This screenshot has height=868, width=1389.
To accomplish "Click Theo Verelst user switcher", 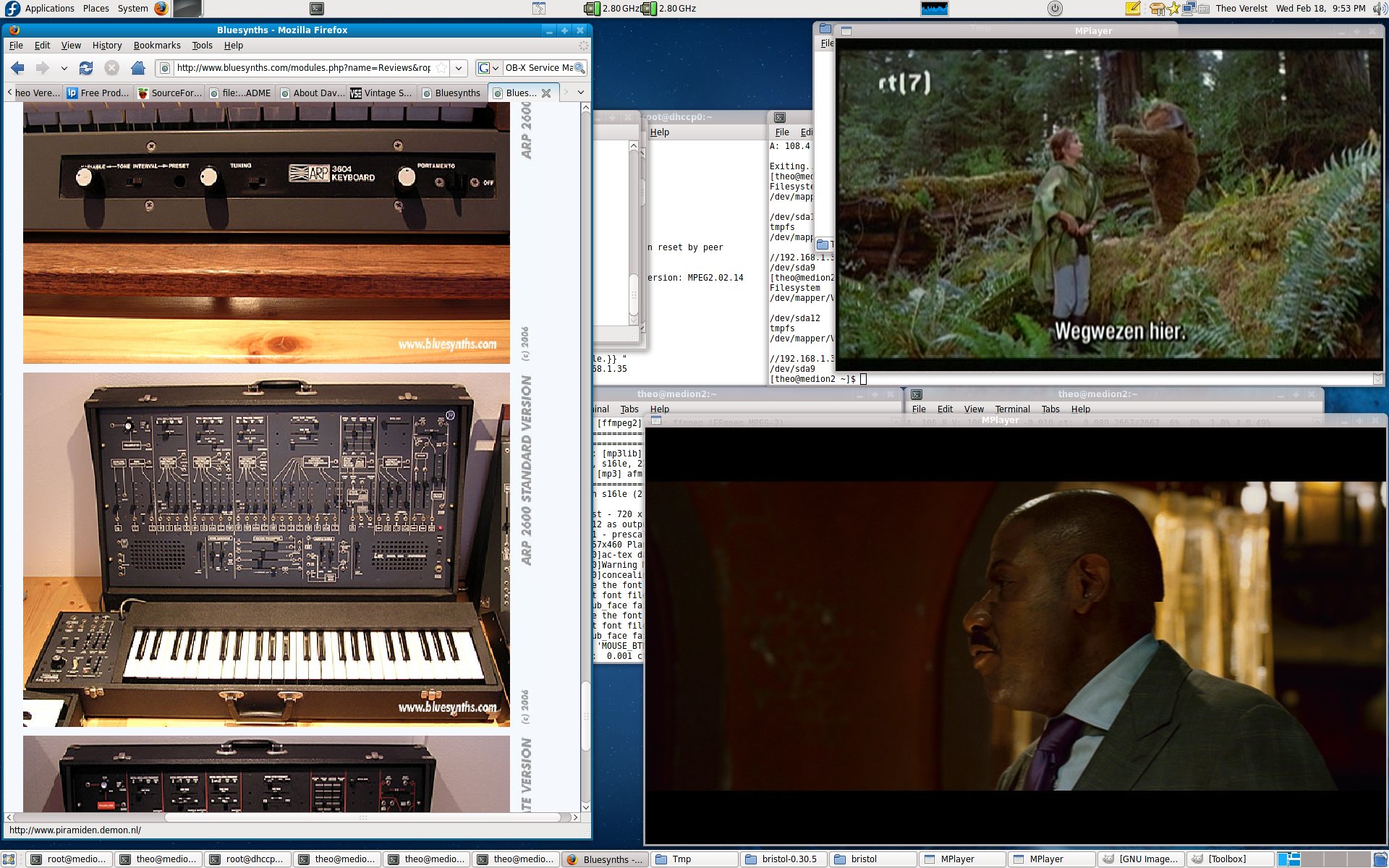I will (x=1241, y=9).
